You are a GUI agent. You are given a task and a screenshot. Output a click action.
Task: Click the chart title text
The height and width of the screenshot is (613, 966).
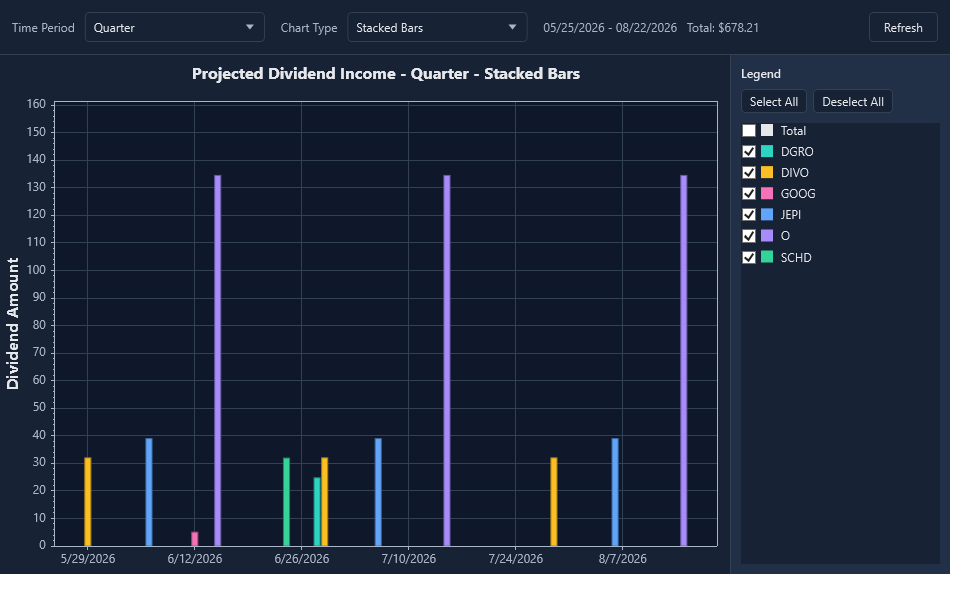[386, 74]
